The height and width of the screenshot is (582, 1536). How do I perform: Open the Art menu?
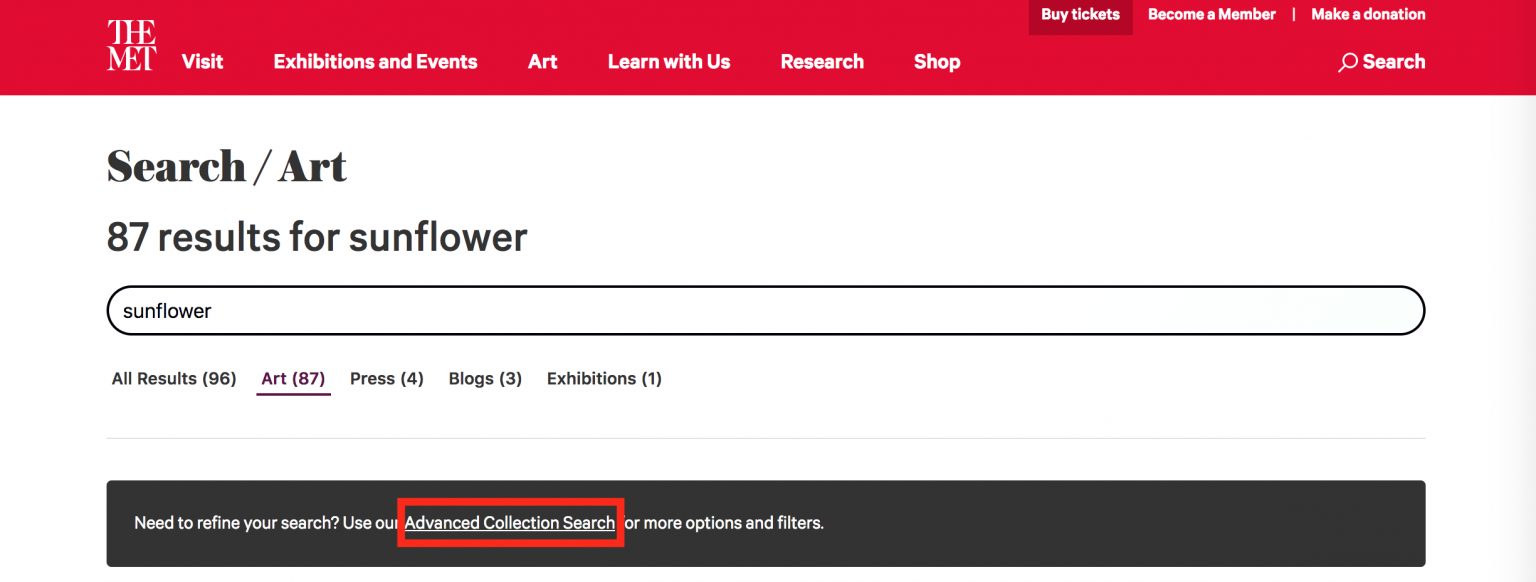click(x=542, y=61)
